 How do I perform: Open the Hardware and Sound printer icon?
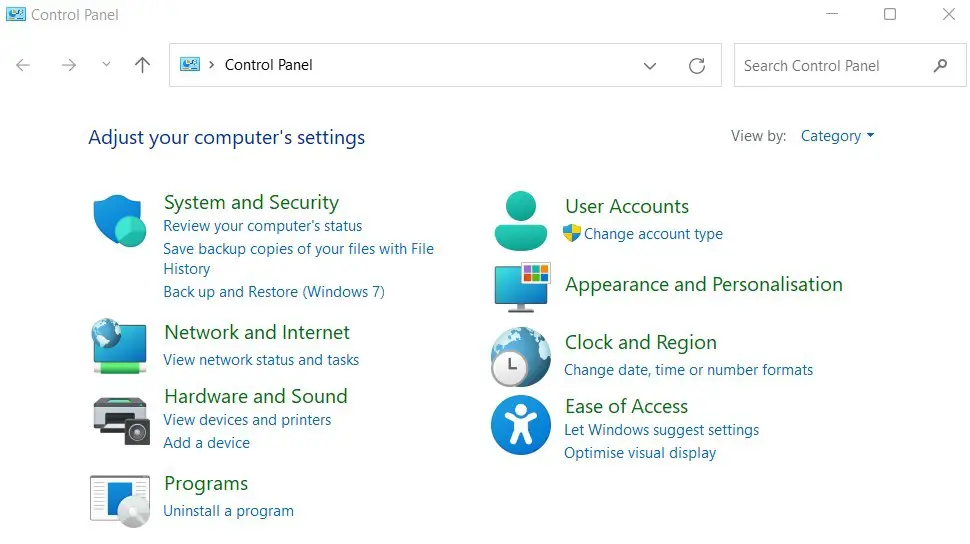(121, 421)
